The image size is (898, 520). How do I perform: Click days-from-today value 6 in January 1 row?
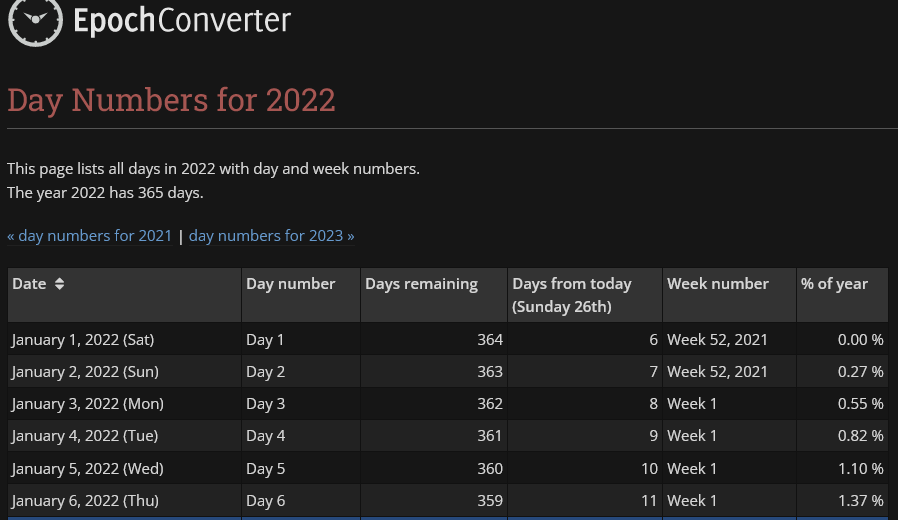click(x=653, y=340)
